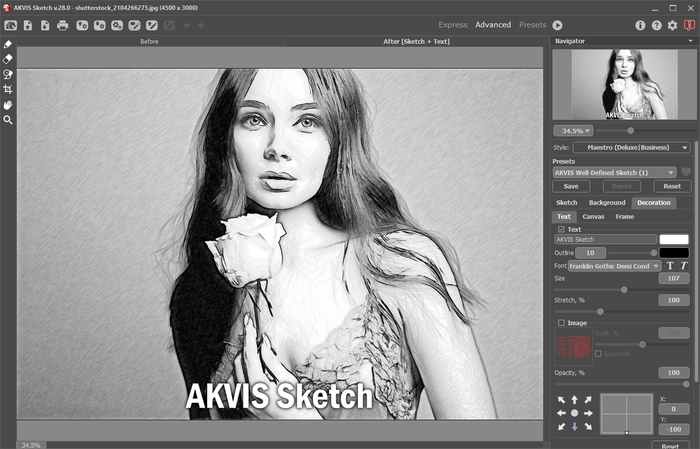This screenshot has height=449, width=700.
Task: Click the white text color swatch
Action: pyautogui.click(x=674, y=239)
